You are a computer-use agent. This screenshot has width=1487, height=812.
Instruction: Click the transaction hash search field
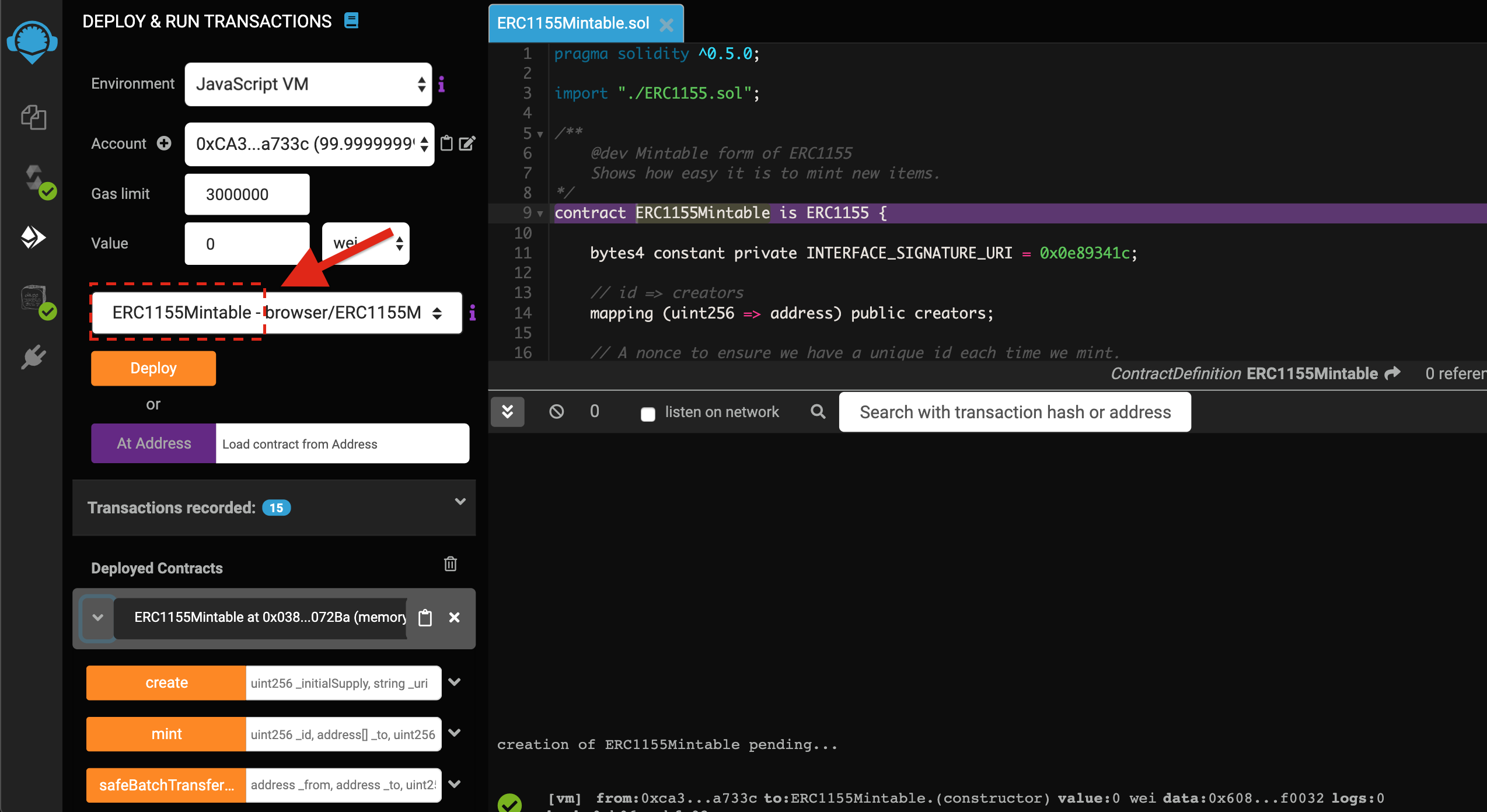[1015, 412]
